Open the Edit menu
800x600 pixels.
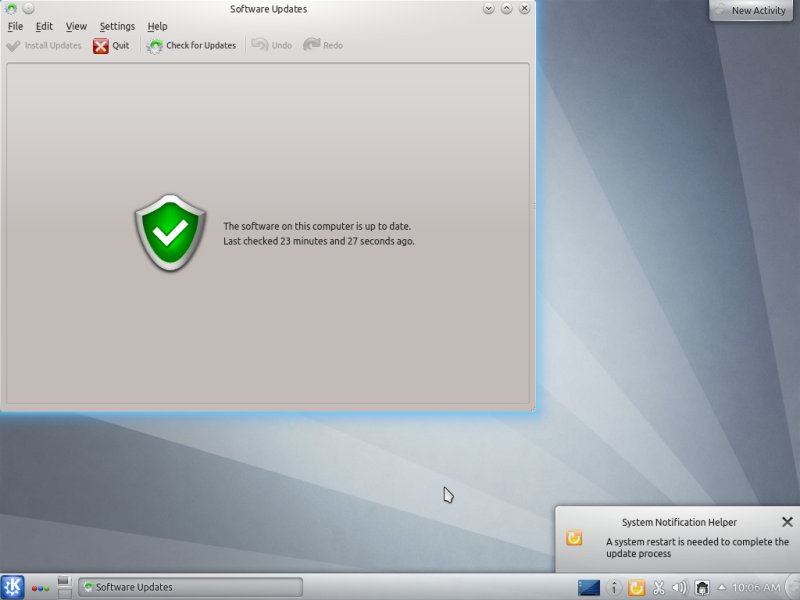click(x=44, y=26)
